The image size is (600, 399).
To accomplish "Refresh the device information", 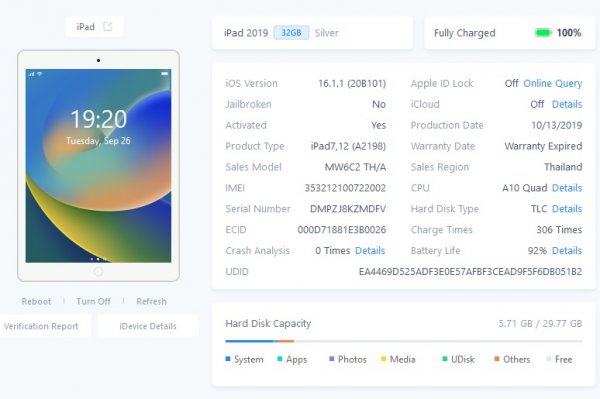I will click(152, 301).
